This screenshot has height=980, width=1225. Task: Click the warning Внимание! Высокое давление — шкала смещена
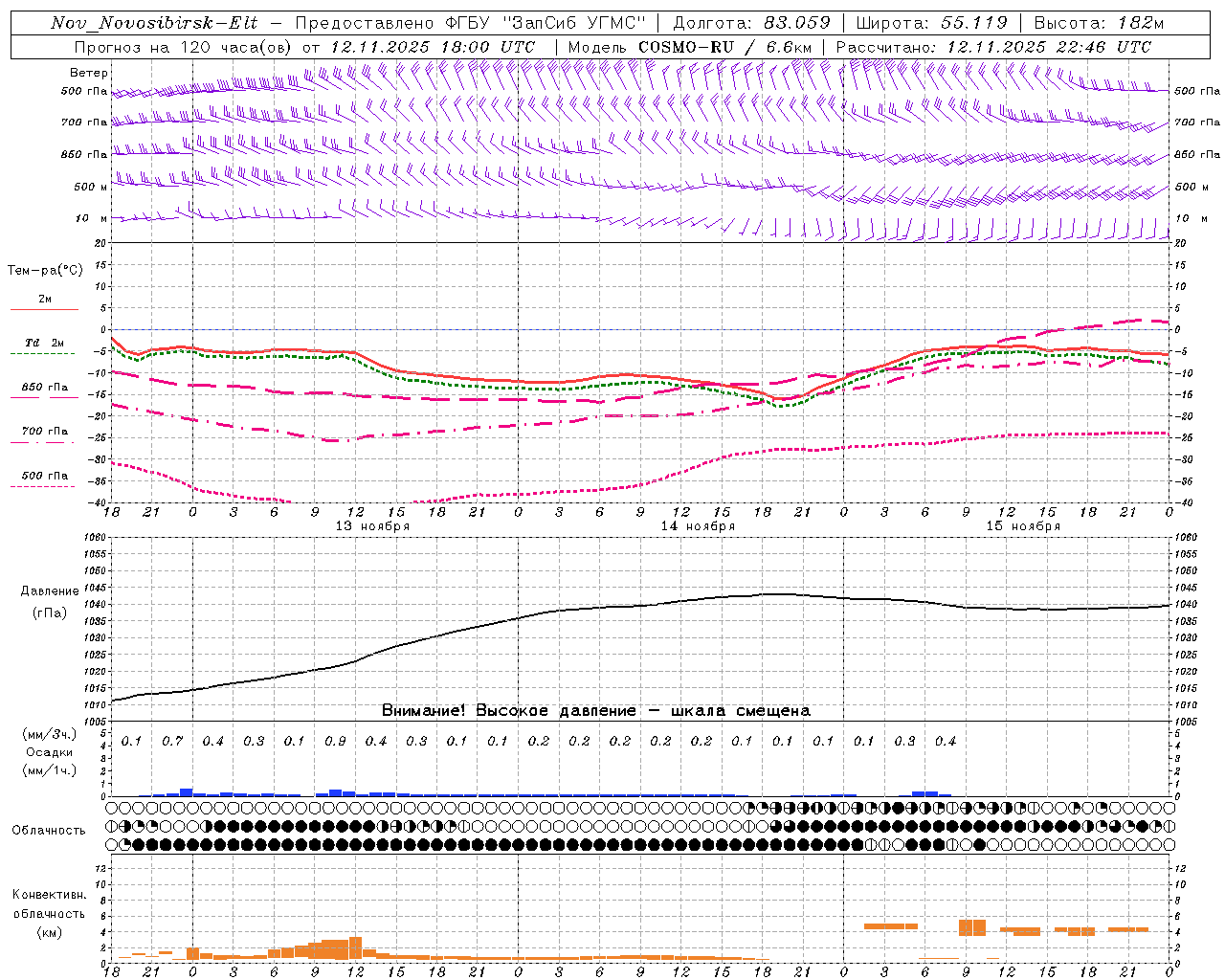click(596, 711)
